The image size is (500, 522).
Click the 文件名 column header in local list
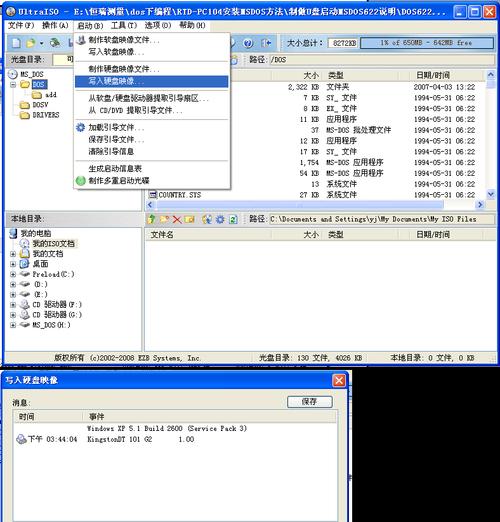[x=162, y=235]
